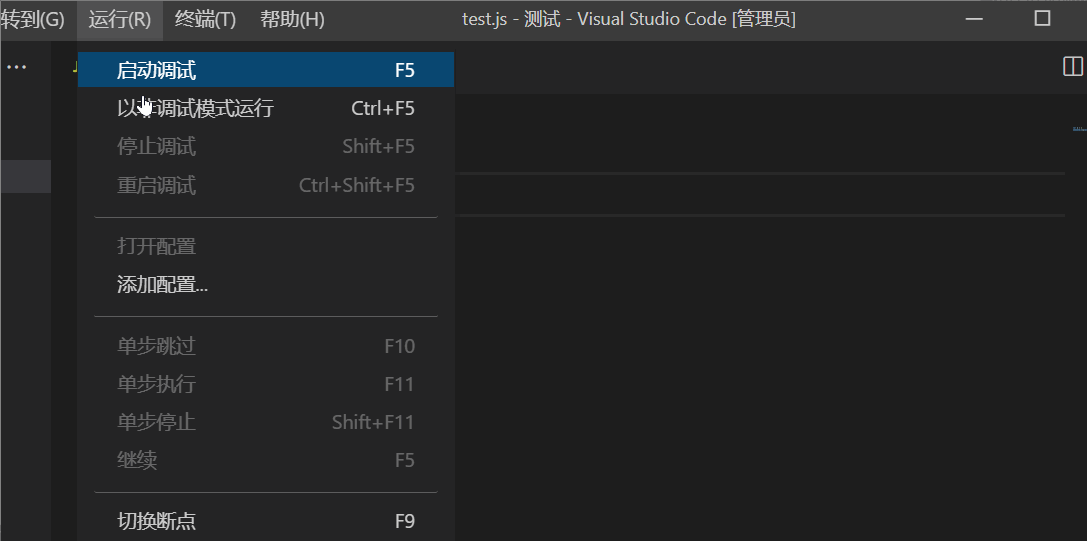1087x541 pixels.
Task: Maximize the Visual Studio Code window
Action: (x=1042, y=19)
